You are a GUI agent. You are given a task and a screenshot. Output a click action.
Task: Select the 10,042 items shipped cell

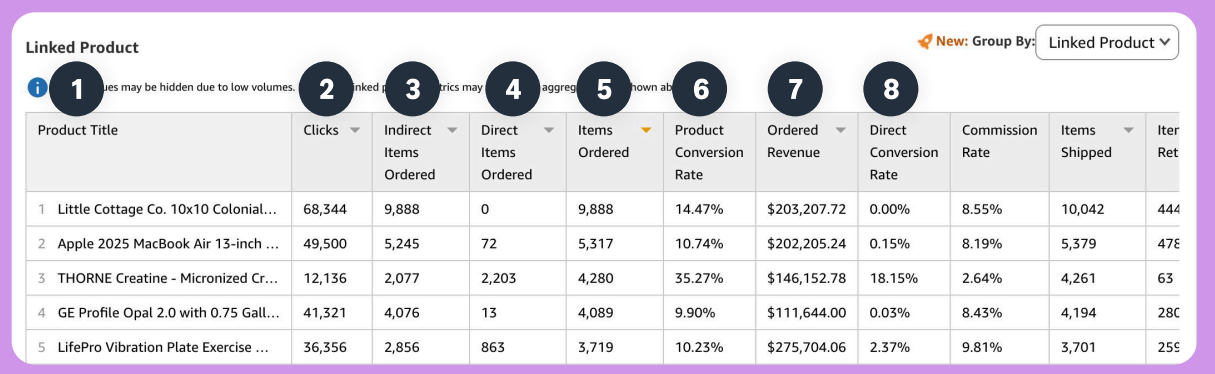(1097, 209)
